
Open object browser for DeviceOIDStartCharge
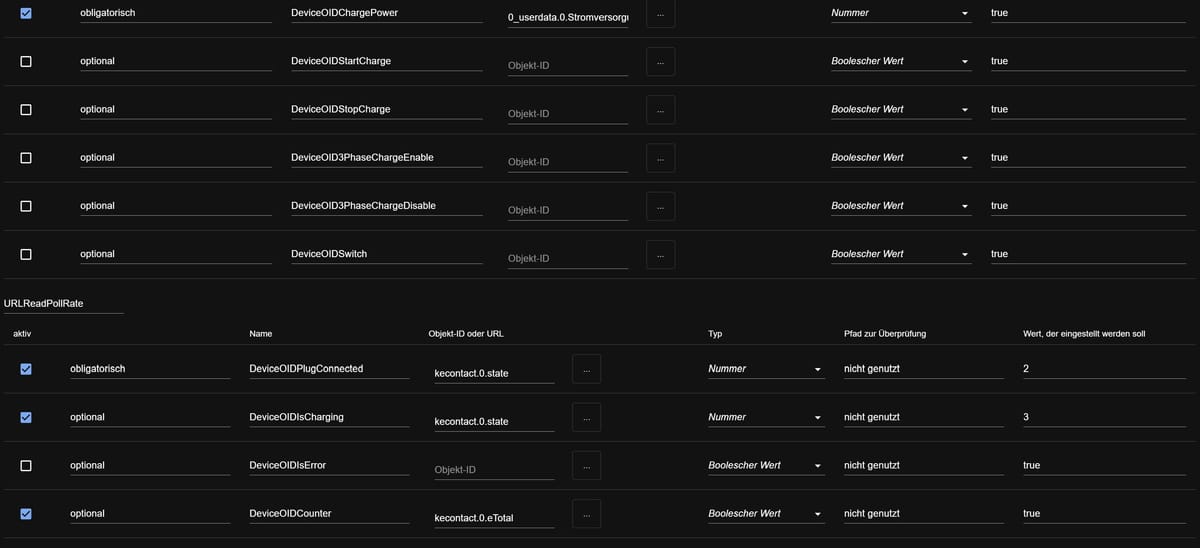pyautogui.click(x=660, y=61)
